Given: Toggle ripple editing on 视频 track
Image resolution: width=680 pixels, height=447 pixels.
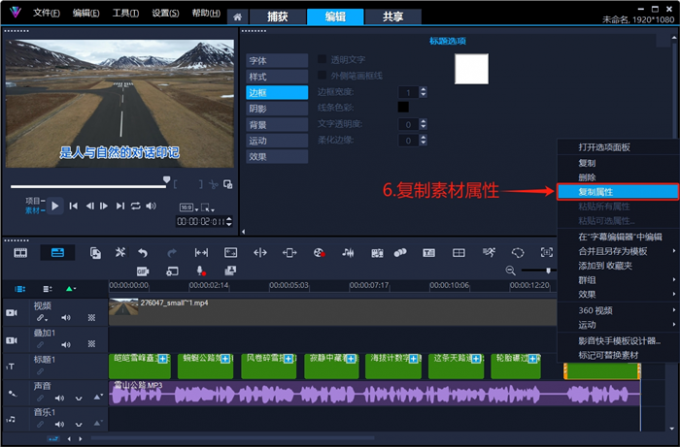Looking at the screenshot, I should [42, 318].
